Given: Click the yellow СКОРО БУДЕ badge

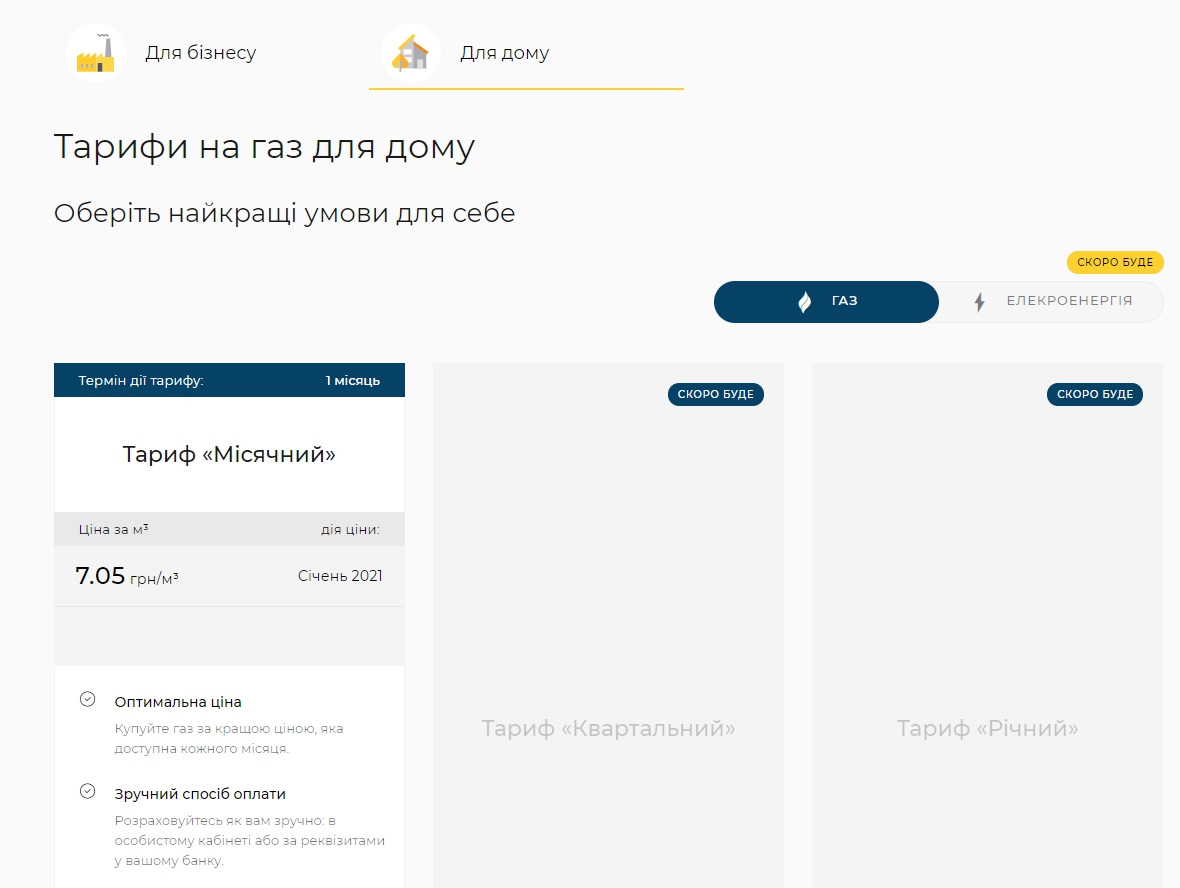Looking at the screenshot, I should click(x=1115, y=262).
